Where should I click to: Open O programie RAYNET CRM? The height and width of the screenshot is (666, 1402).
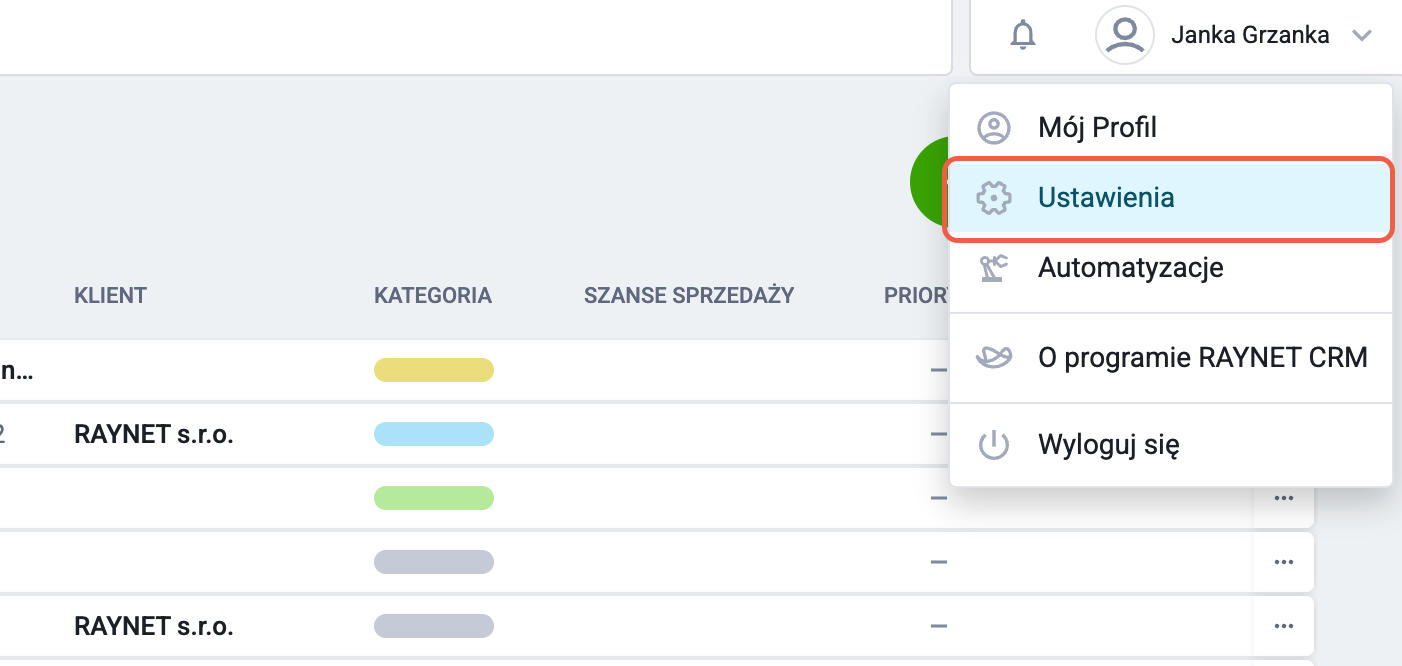[x=1202, y=357]
